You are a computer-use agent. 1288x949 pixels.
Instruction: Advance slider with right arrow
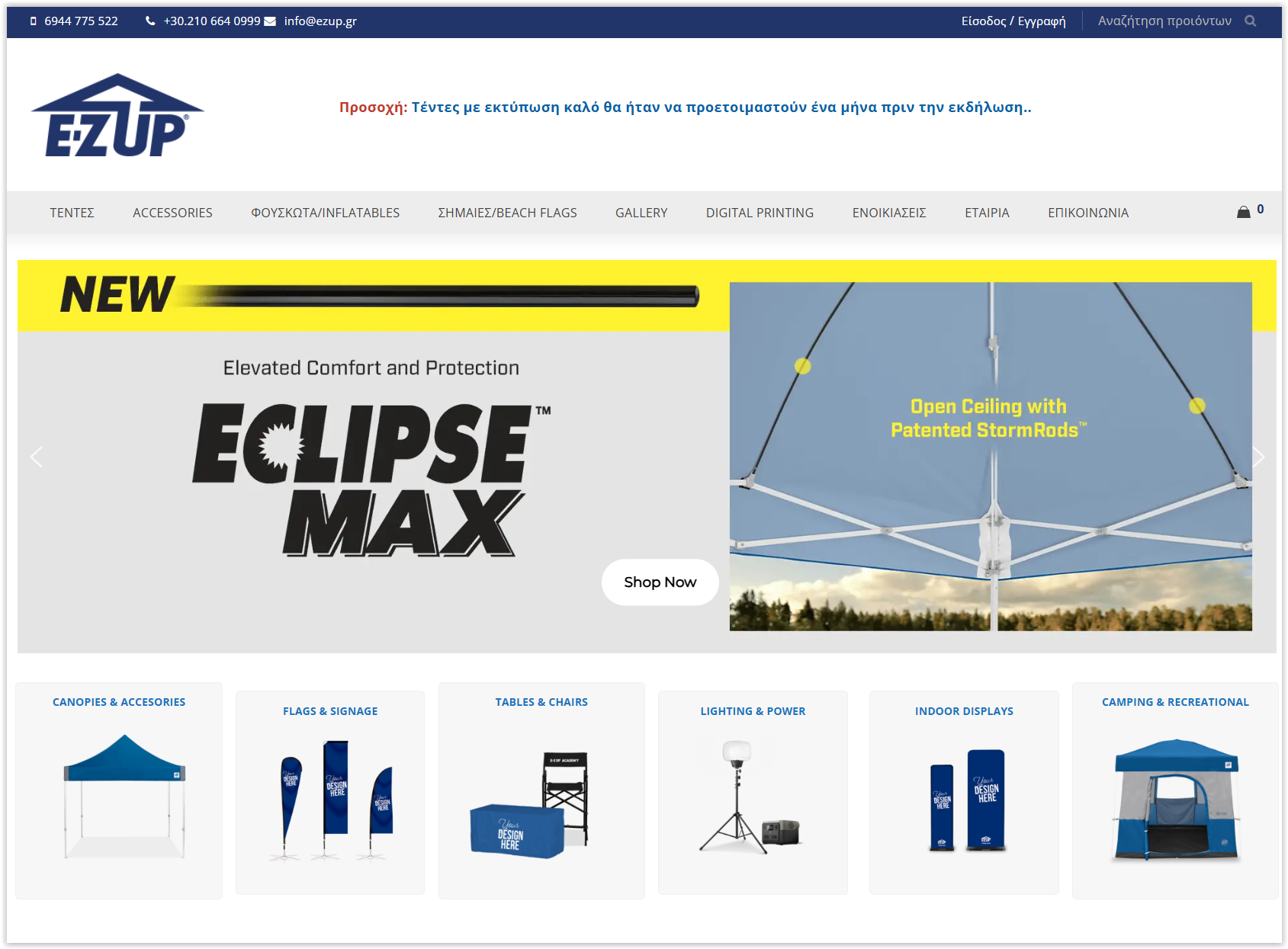1257,457
